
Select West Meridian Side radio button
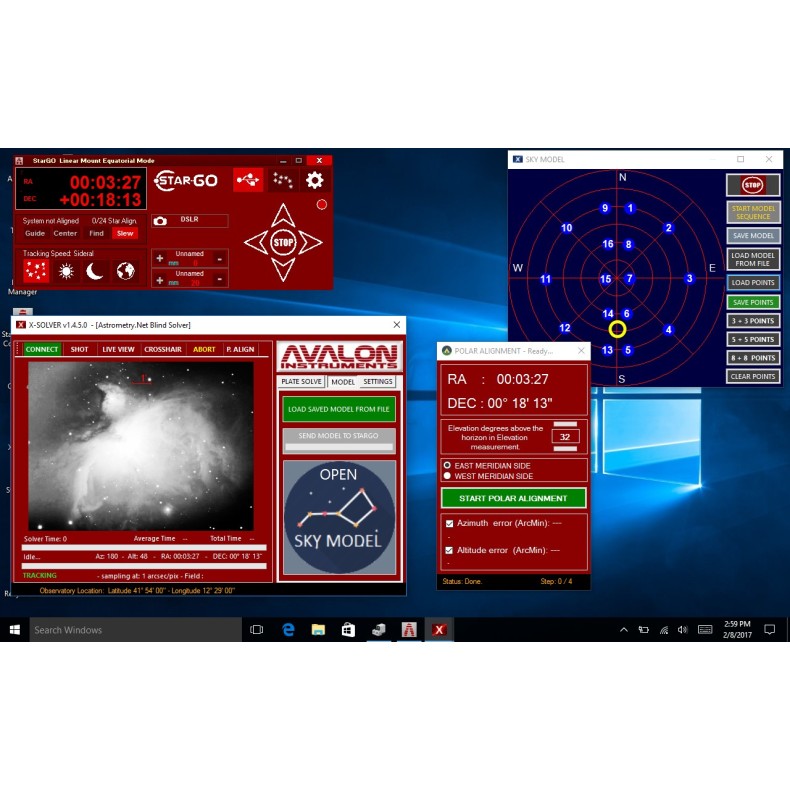tap(447, 476)
